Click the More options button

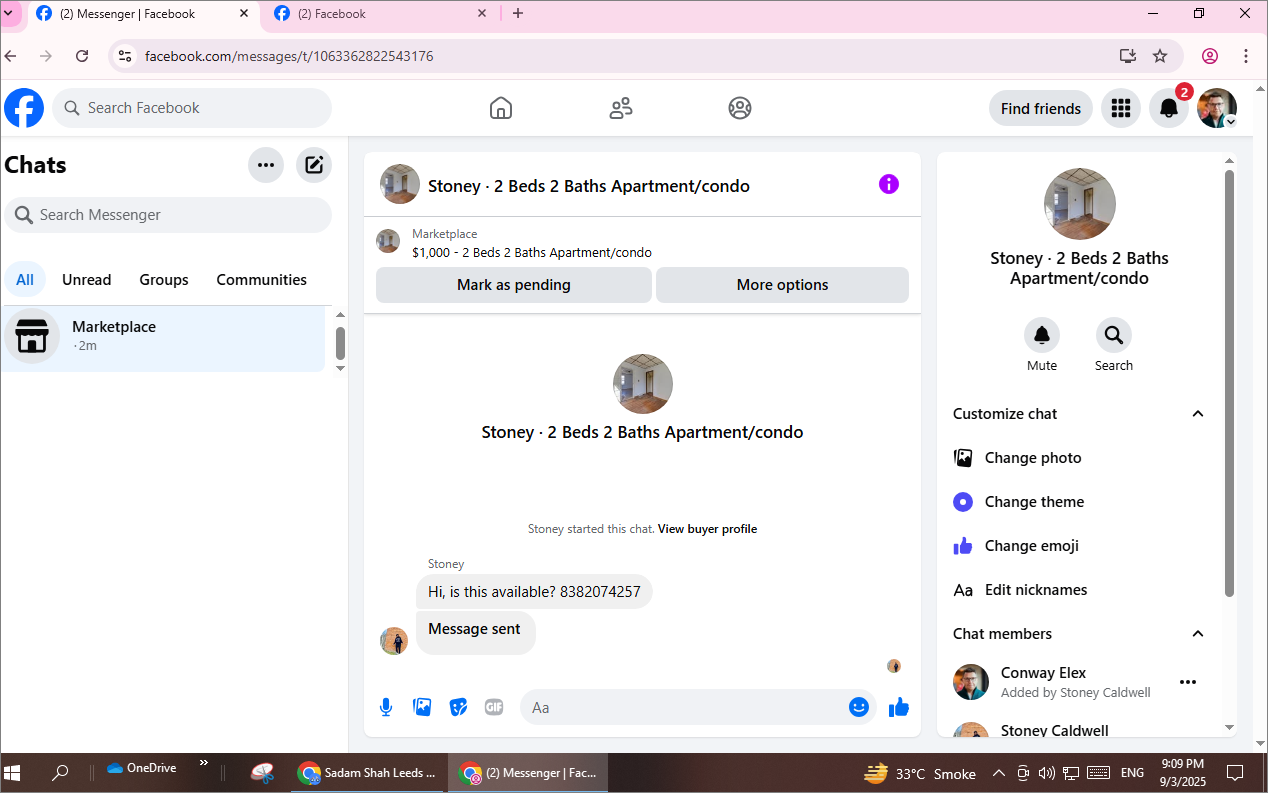coord(782,285)
